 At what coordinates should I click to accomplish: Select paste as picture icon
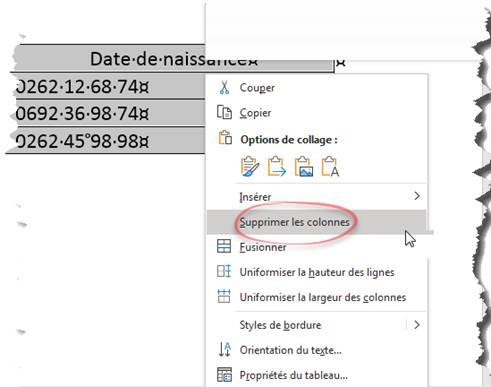click(303, 166)
